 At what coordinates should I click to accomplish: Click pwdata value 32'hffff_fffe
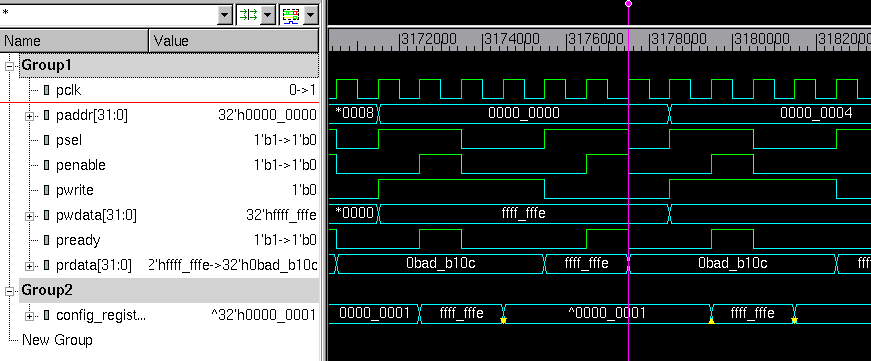click(x=281, y=215)
